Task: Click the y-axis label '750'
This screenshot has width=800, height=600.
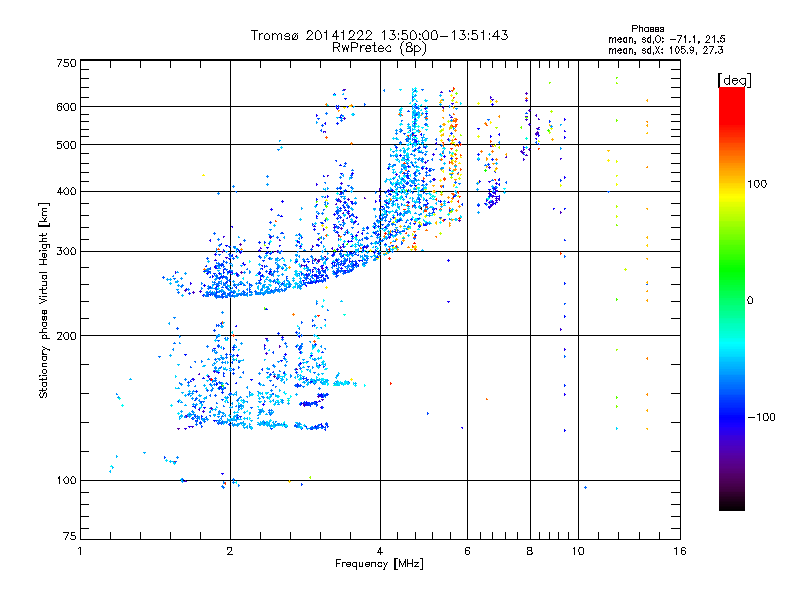Action: [x=66, y=63]
